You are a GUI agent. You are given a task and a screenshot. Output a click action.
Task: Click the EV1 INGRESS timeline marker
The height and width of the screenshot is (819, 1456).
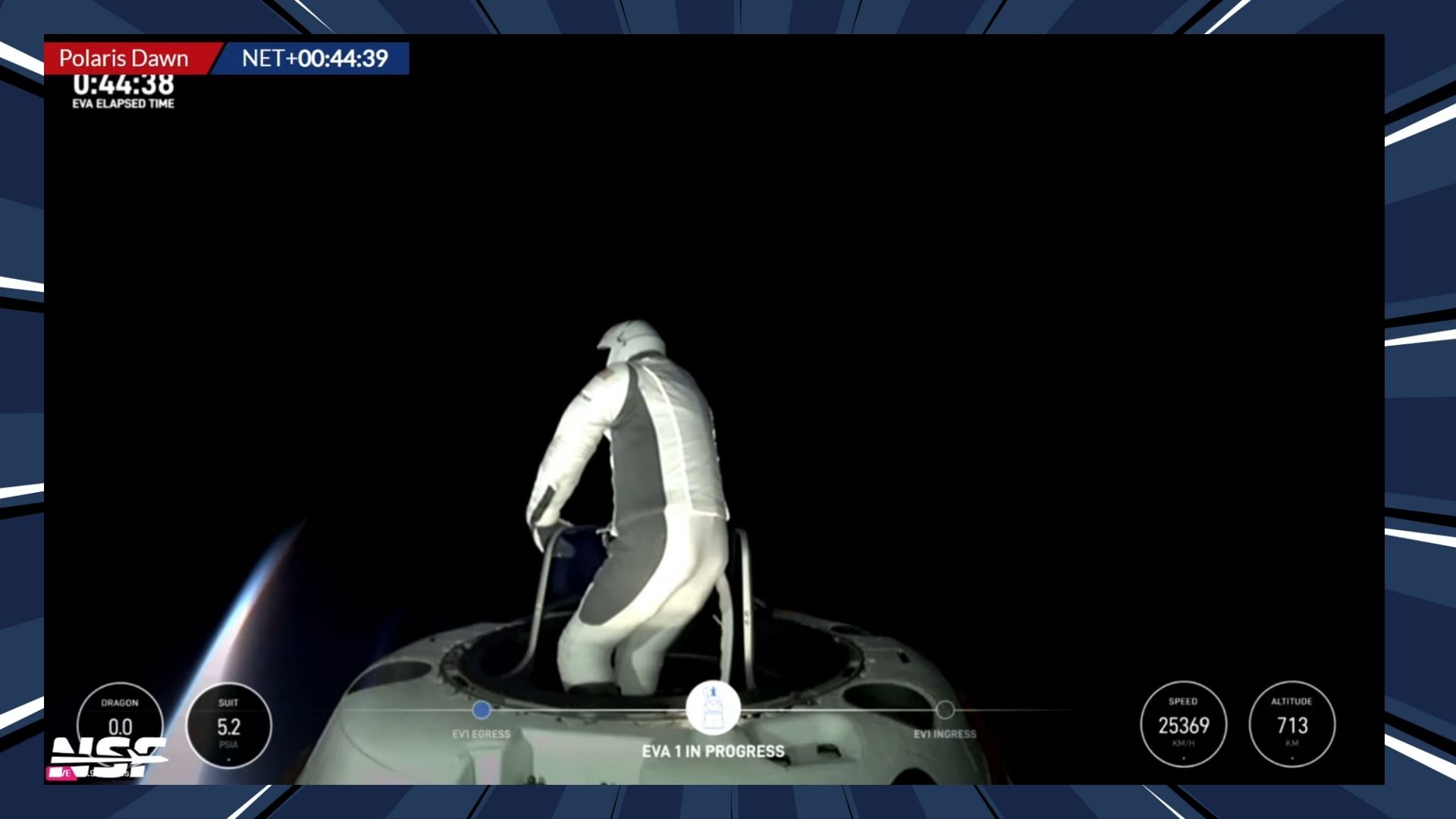[x=945, y=711]
